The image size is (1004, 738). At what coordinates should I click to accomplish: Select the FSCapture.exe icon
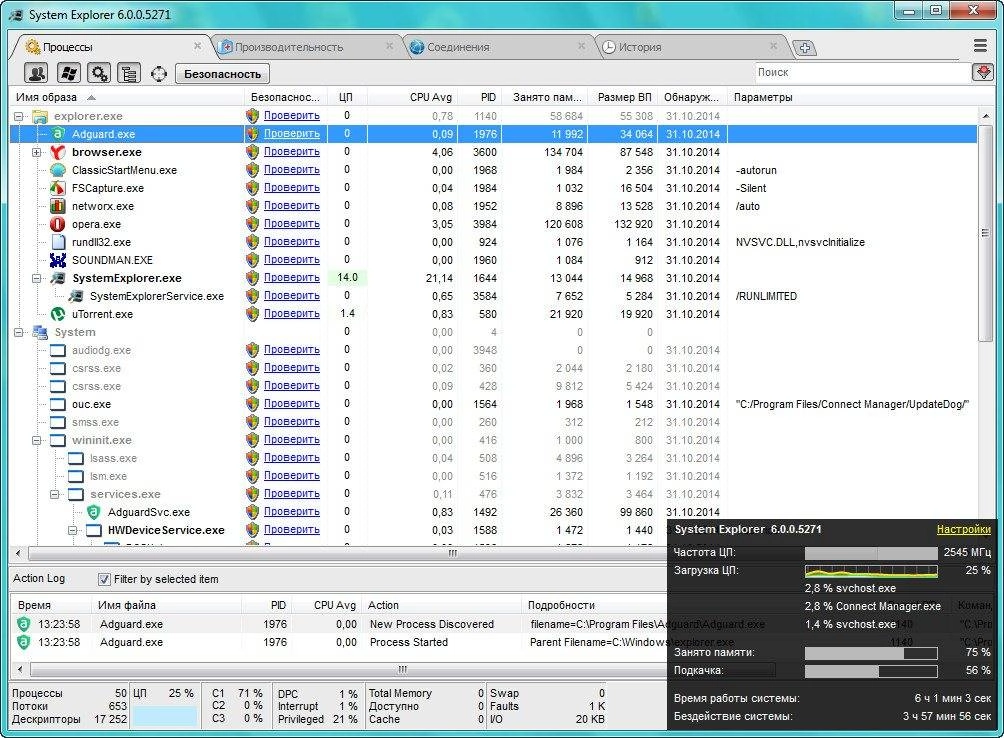(x=58, y=188)
